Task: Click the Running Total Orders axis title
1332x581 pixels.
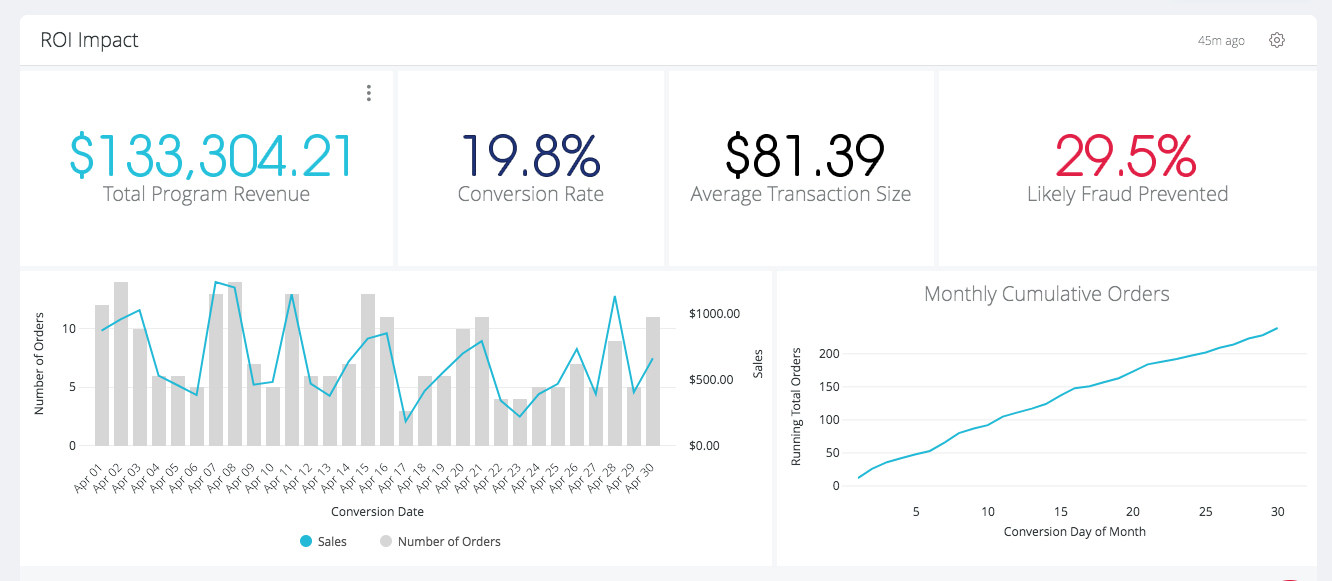Action: tap(797, 406)
